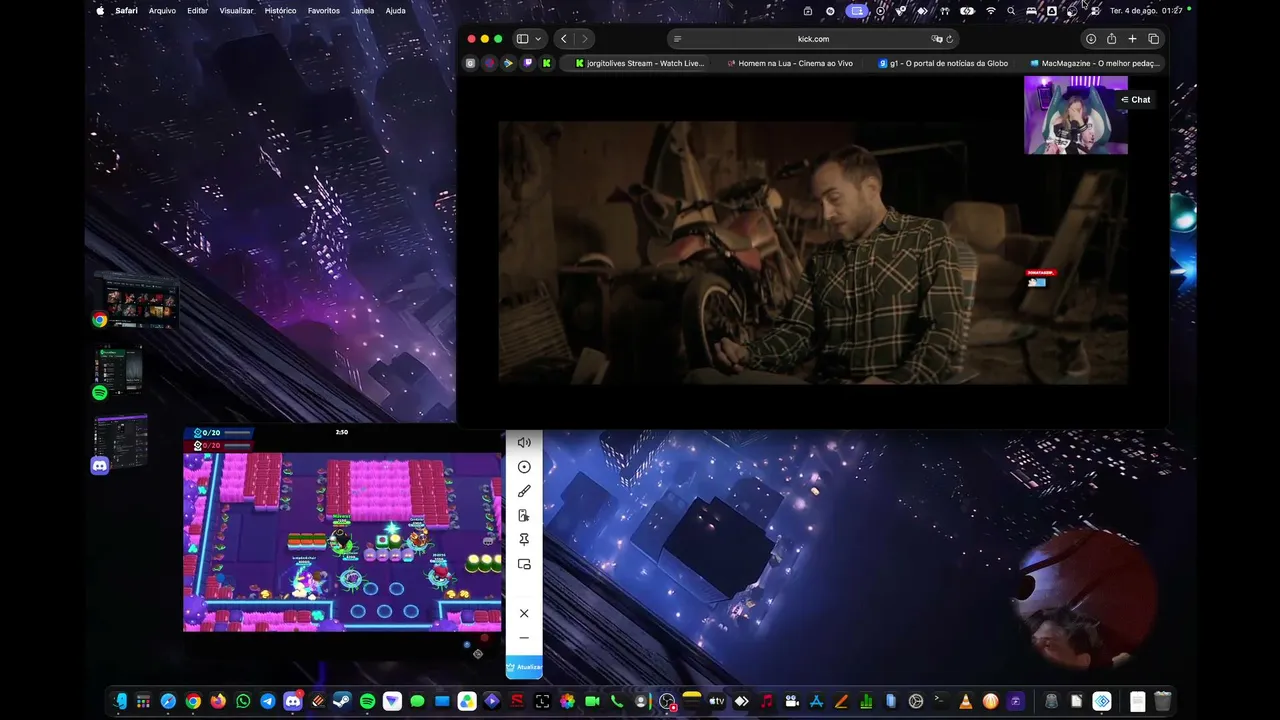1280x720 pixels.
Task: Open Spotlight search in menu bar
Action: pos(1011,11)
